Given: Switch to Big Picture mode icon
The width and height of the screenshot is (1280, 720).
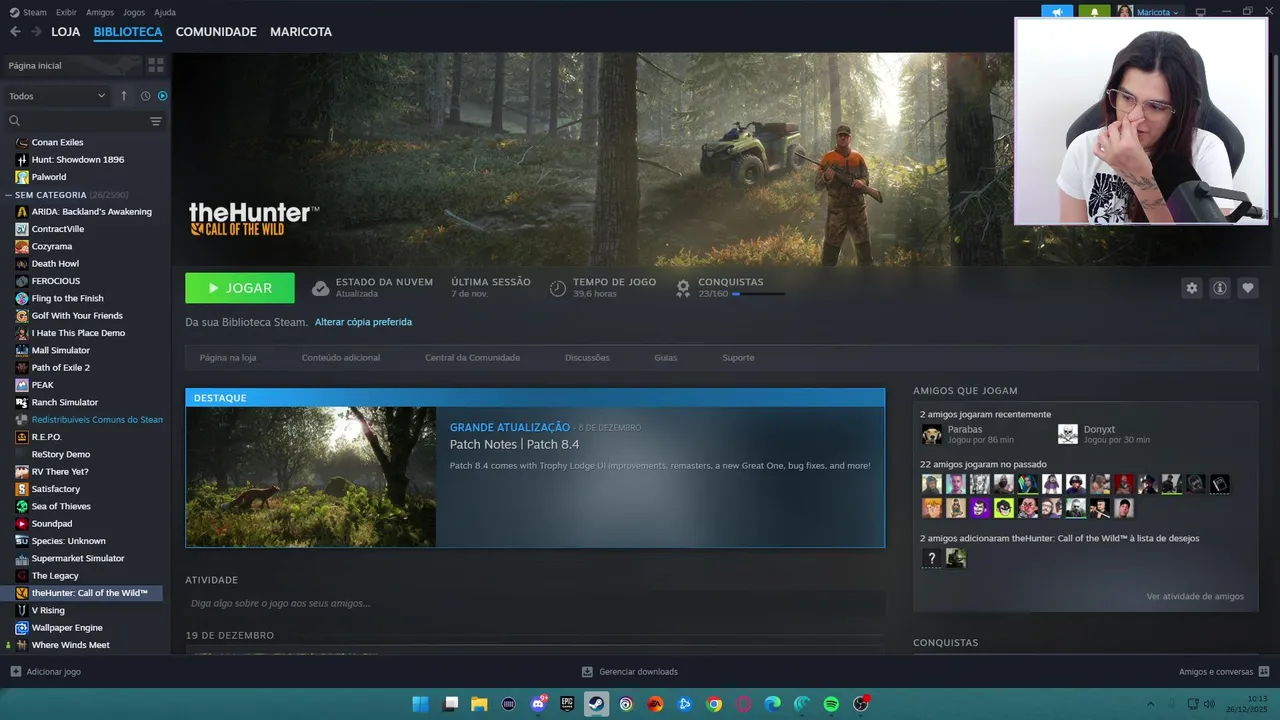Looking at the screenshot, I should click(x=1201, y=12).
